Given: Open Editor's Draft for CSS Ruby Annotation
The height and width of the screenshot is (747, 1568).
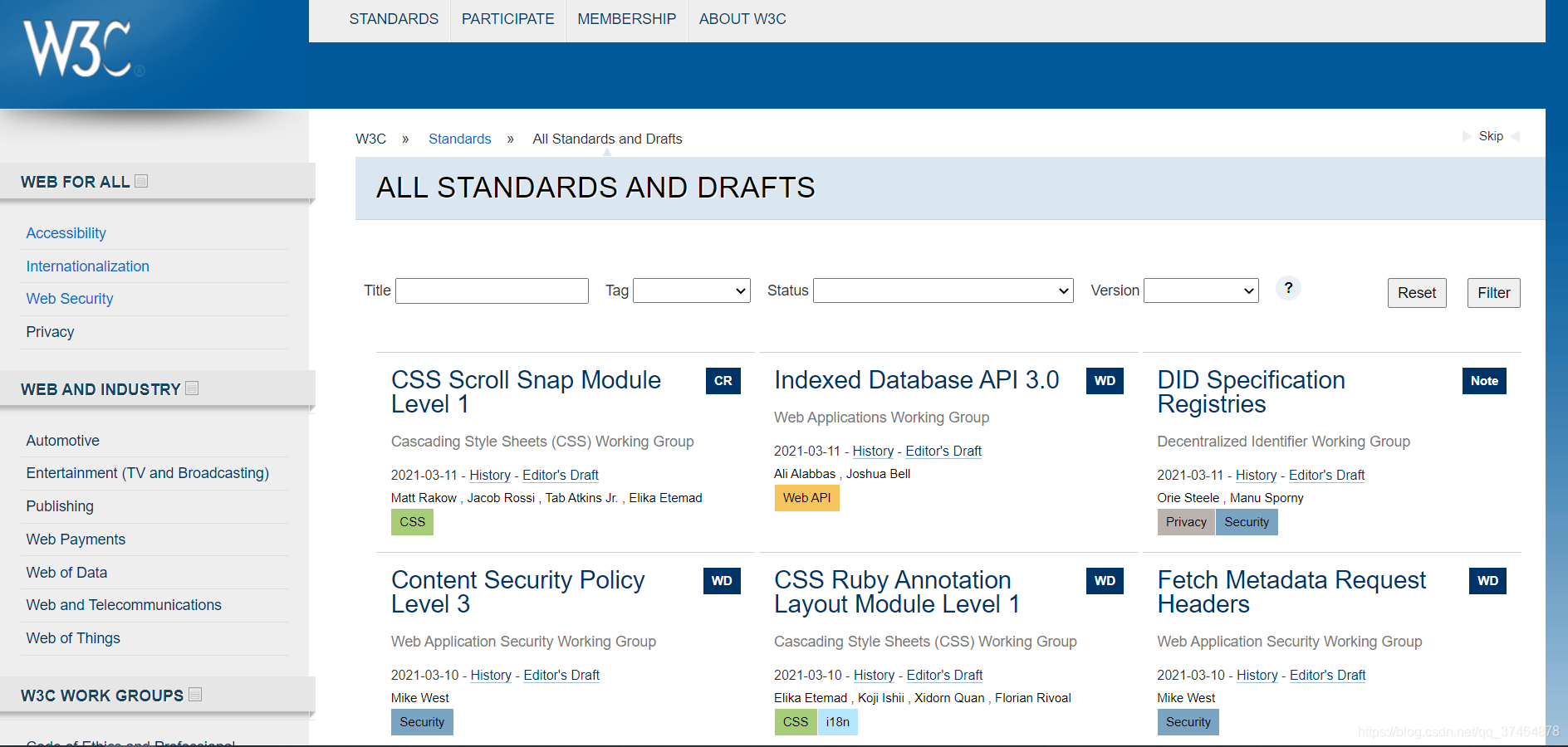Looking at the screenshot, I should (944, 675).
